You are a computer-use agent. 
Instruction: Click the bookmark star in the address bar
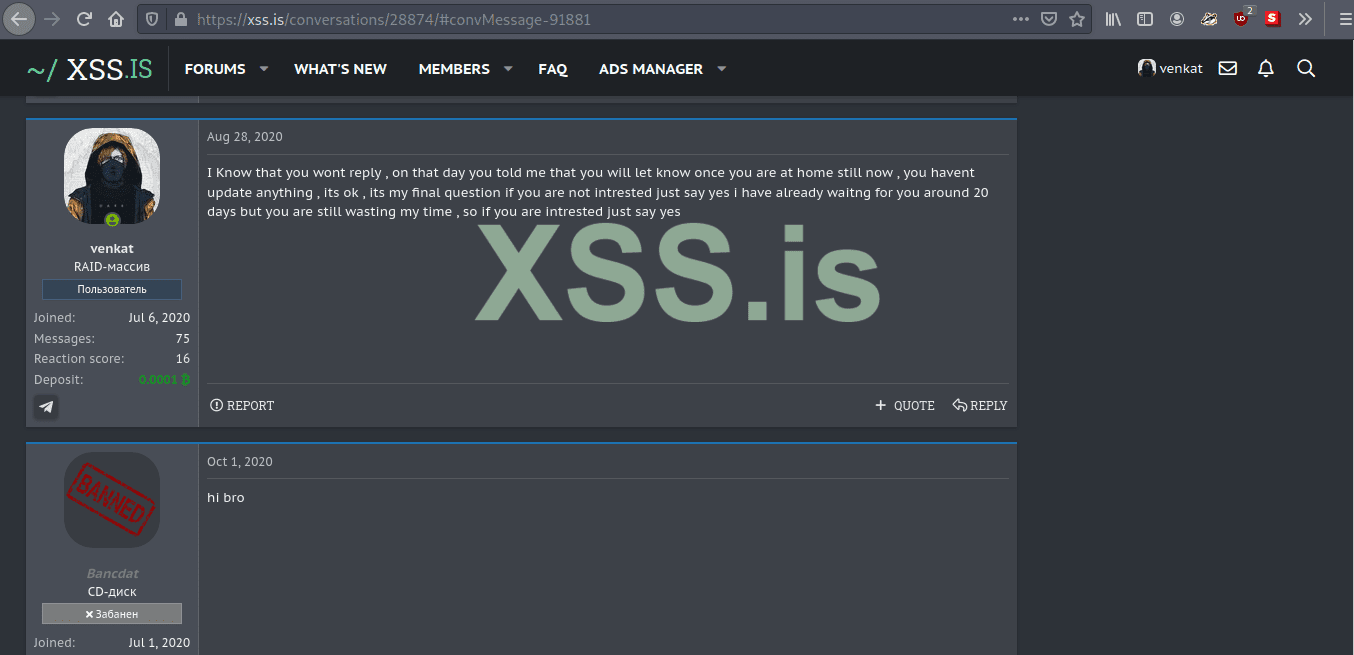click(1075, 19)
